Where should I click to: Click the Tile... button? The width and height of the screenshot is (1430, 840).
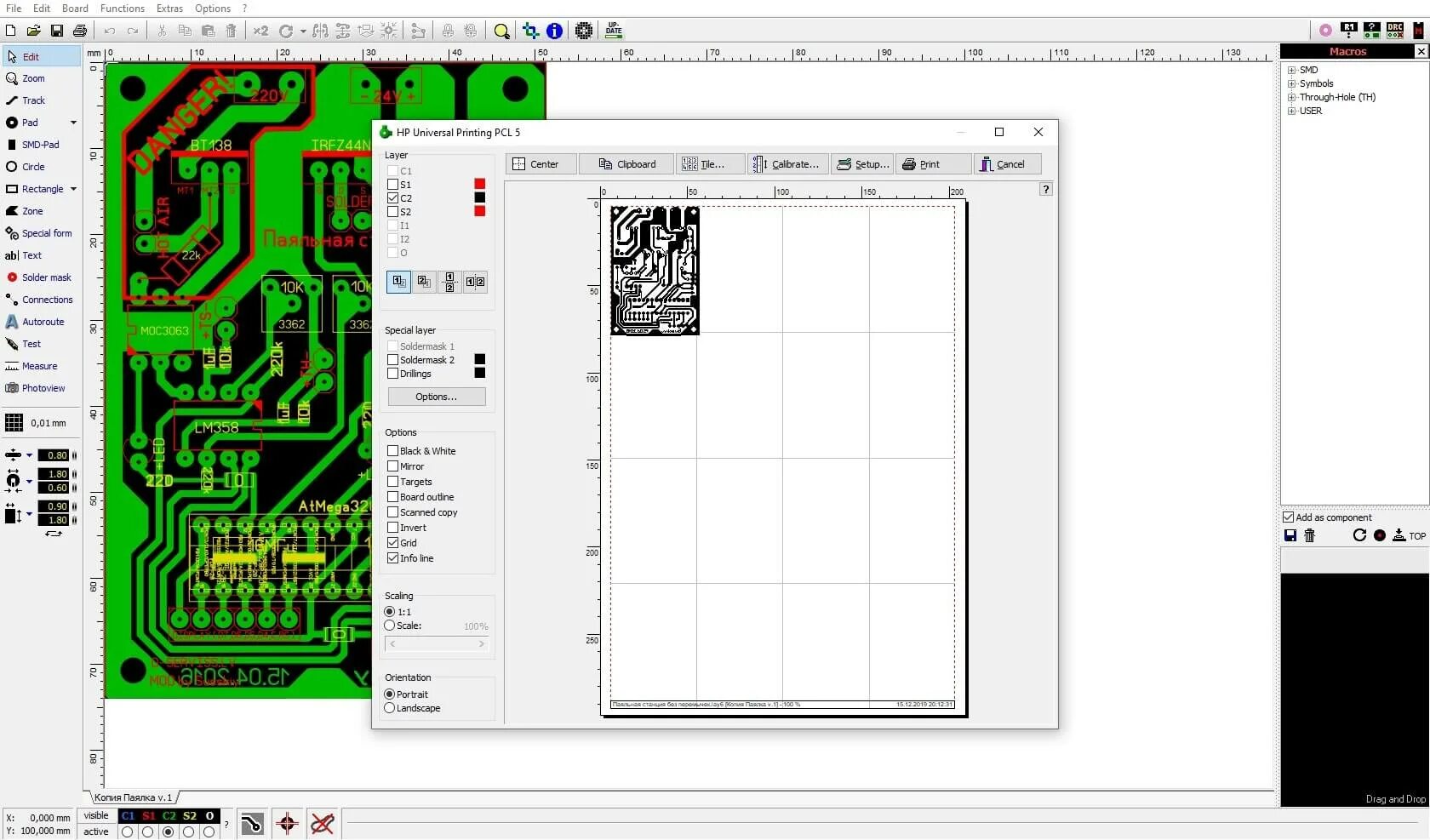point(711,164)
